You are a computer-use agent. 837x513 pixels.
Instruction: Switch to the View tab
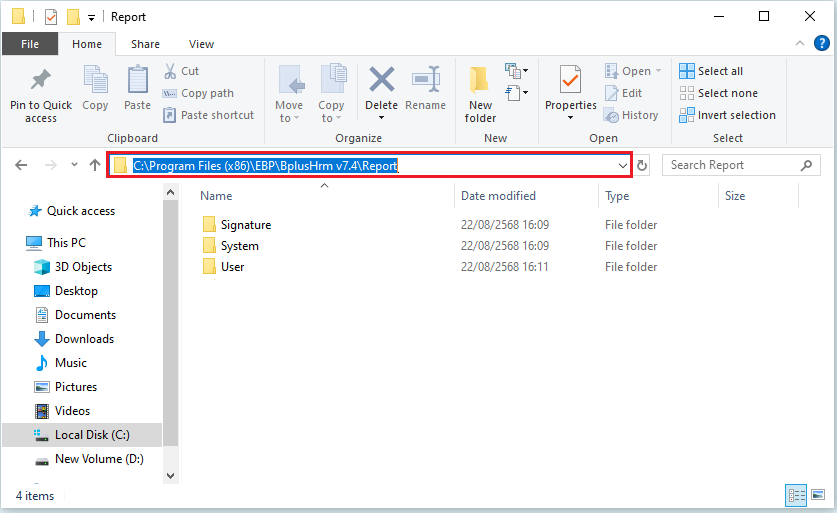(201, 44)
